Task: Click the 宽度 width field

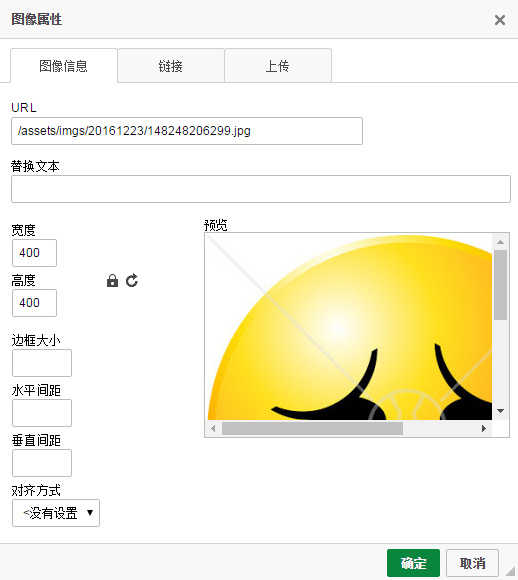Action: (x=34, y=253)
